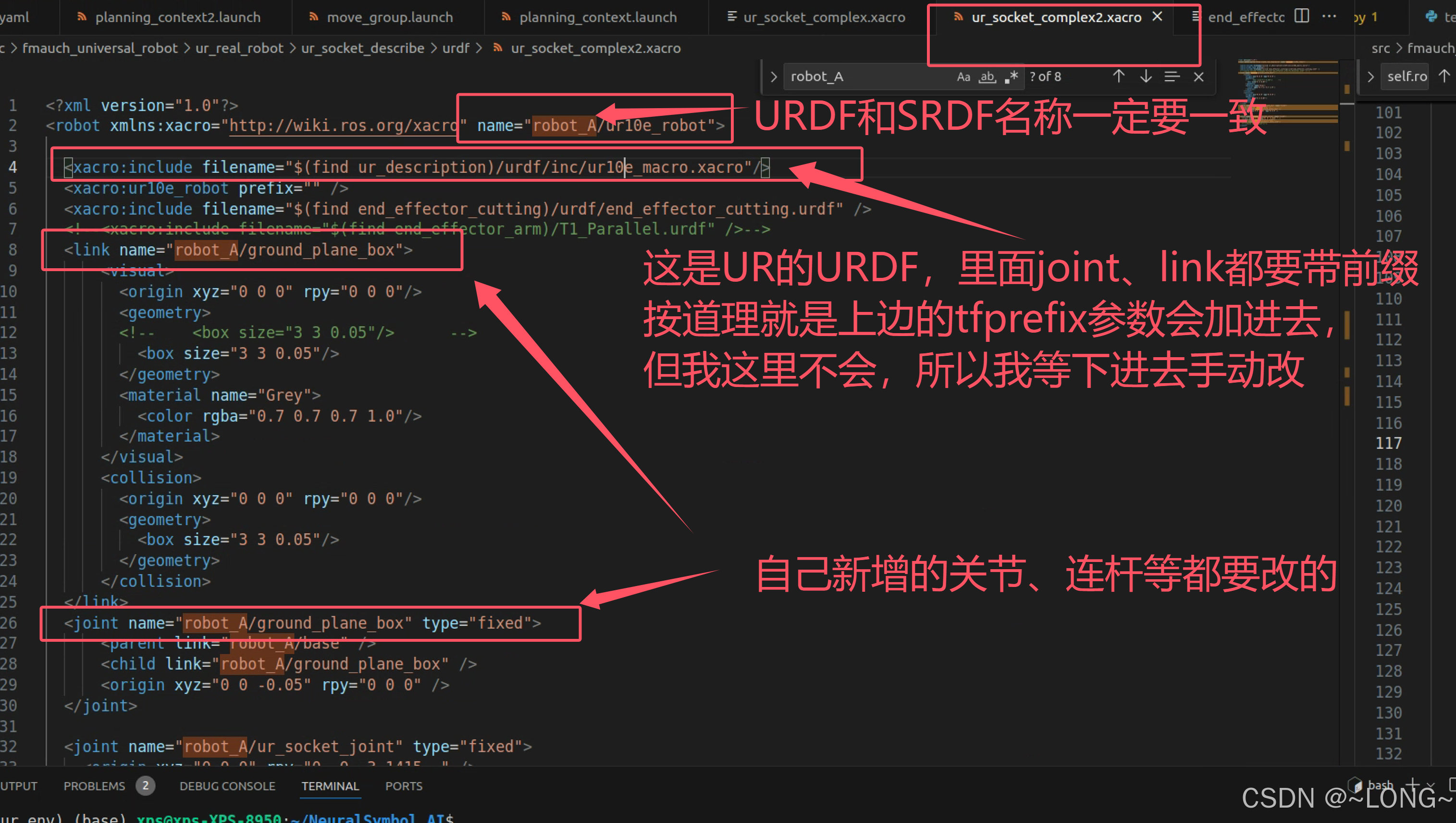1456x823 pixels.
Task: Go to previous match in find widget
Action: [x=1118, y=76]
